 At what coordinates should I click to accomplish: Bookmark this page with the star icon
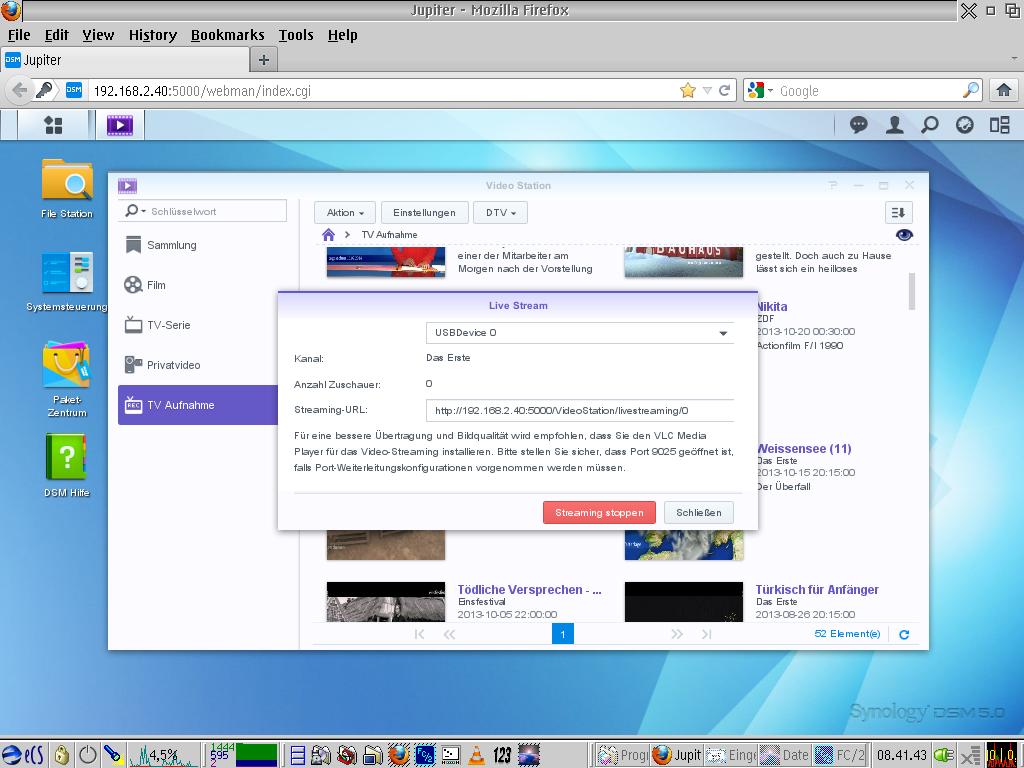(688, 90)
